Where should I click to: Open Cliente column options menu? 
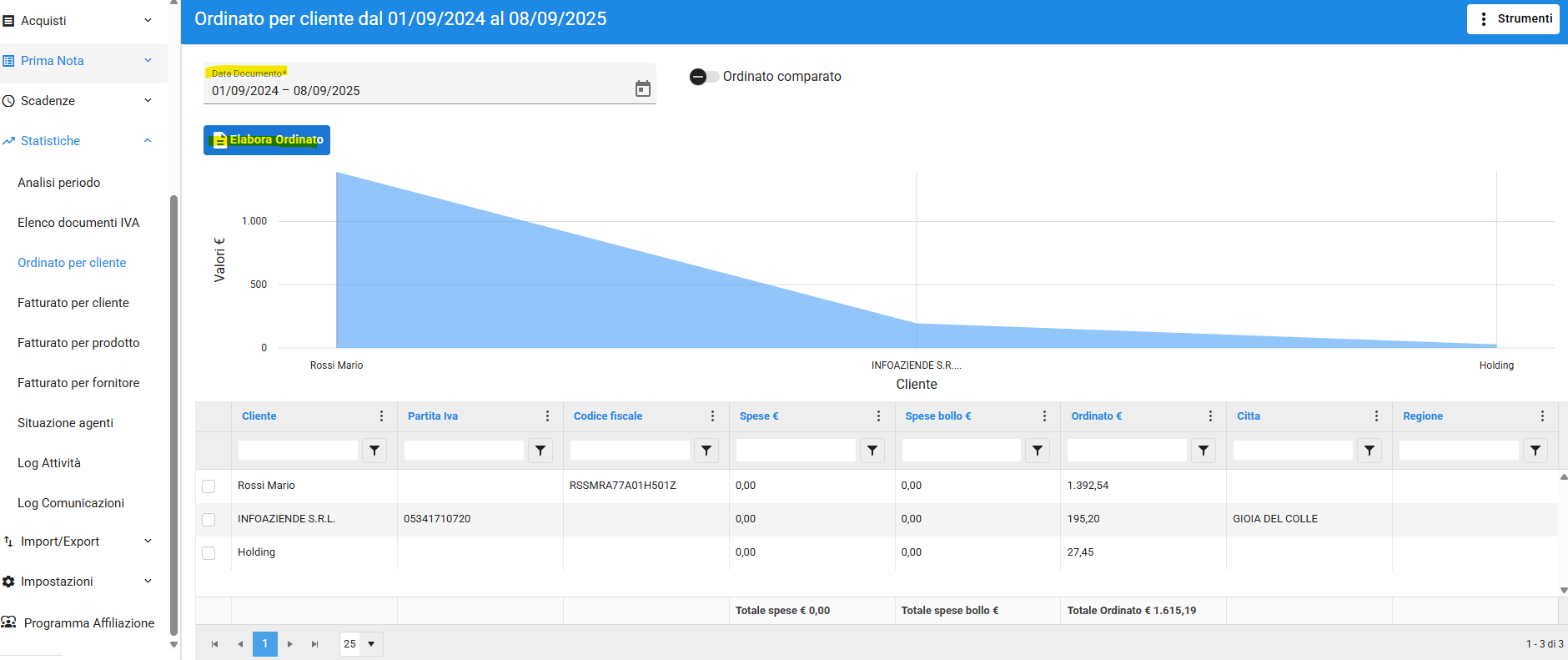[381, 416]
